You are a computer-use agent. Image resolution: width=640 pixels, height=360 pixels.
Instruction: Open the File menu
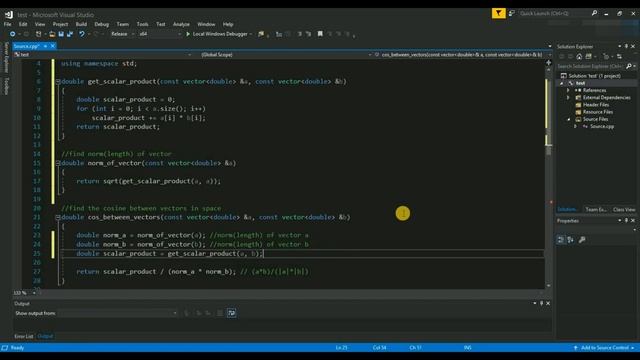pyautogui.click(x=8, y=24)
